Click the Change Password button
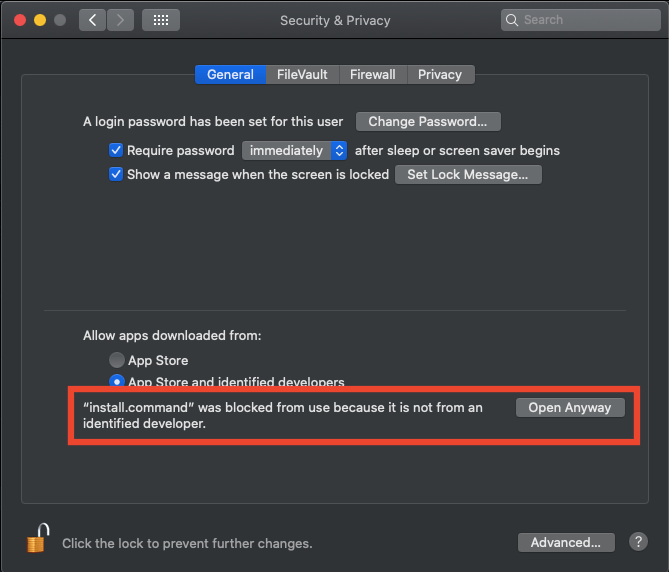The height and width of the screenshot is (572, 669). [427, 122]
